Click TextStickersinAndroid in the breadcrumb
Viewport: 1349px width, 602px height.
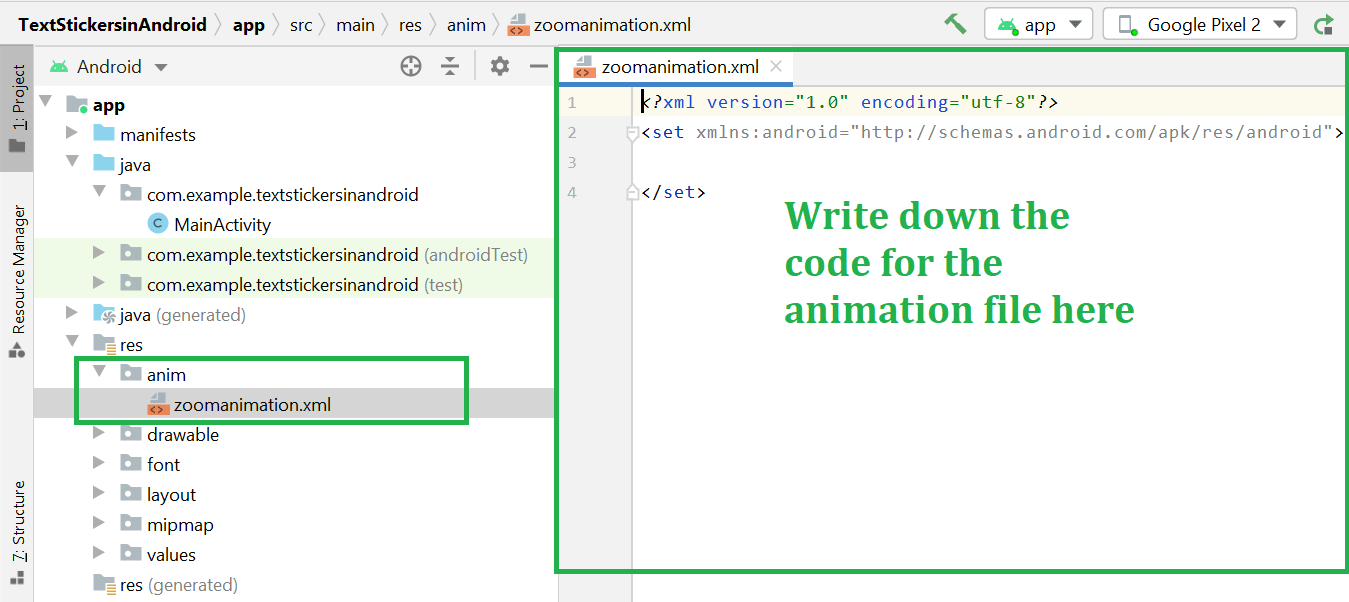(x=112, y=25)
